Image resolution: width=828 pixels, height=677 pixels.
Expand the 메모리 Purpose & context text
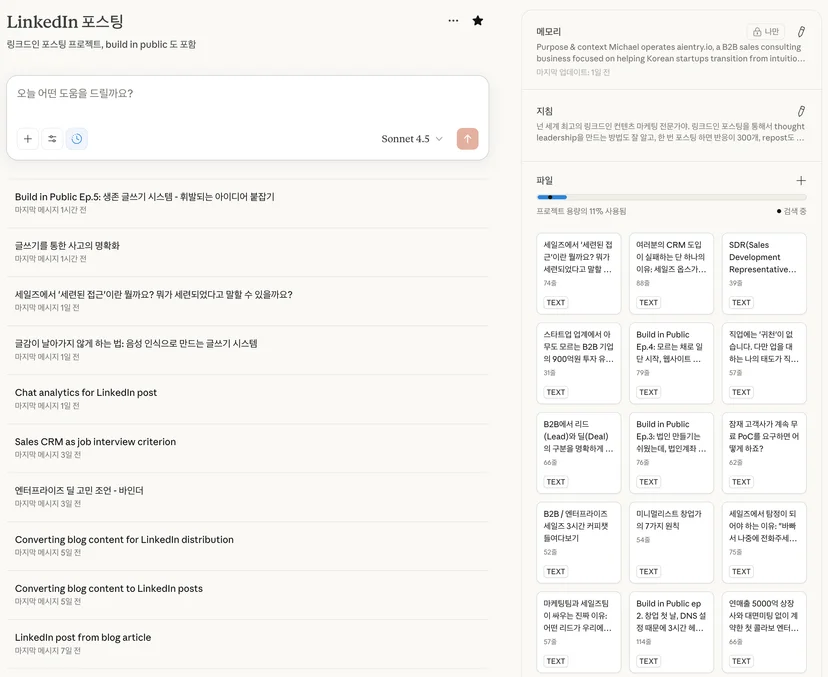[x=671, y=53]
